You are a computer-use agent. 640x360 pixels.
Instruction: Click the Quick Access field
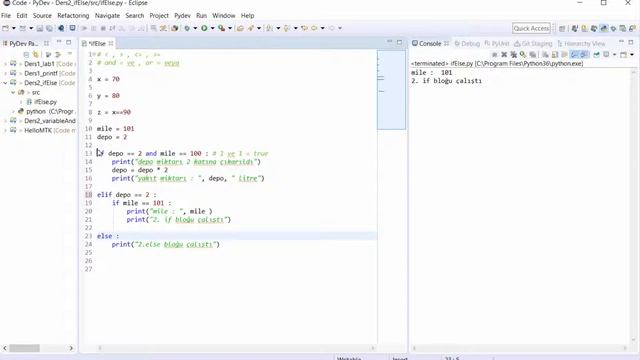point(531,28)
